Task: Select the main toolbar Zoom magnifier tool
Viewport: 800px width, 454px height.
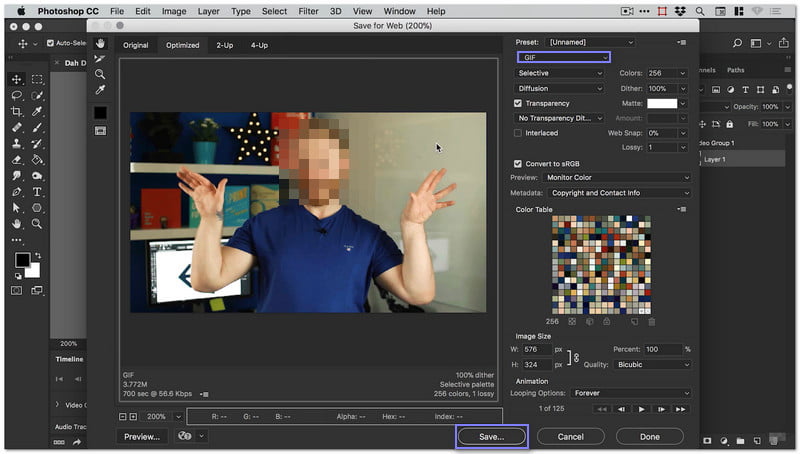Action: (x=37, y=224)
